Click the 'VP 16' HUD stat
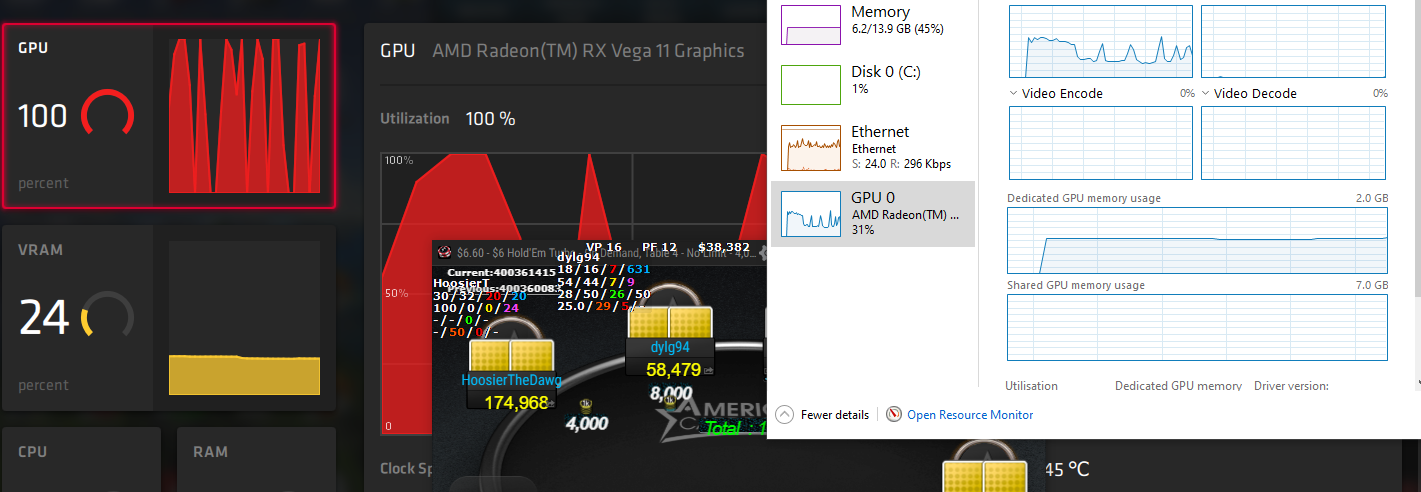The height and width of the screenshot is (492, 1421). (603, 247)
